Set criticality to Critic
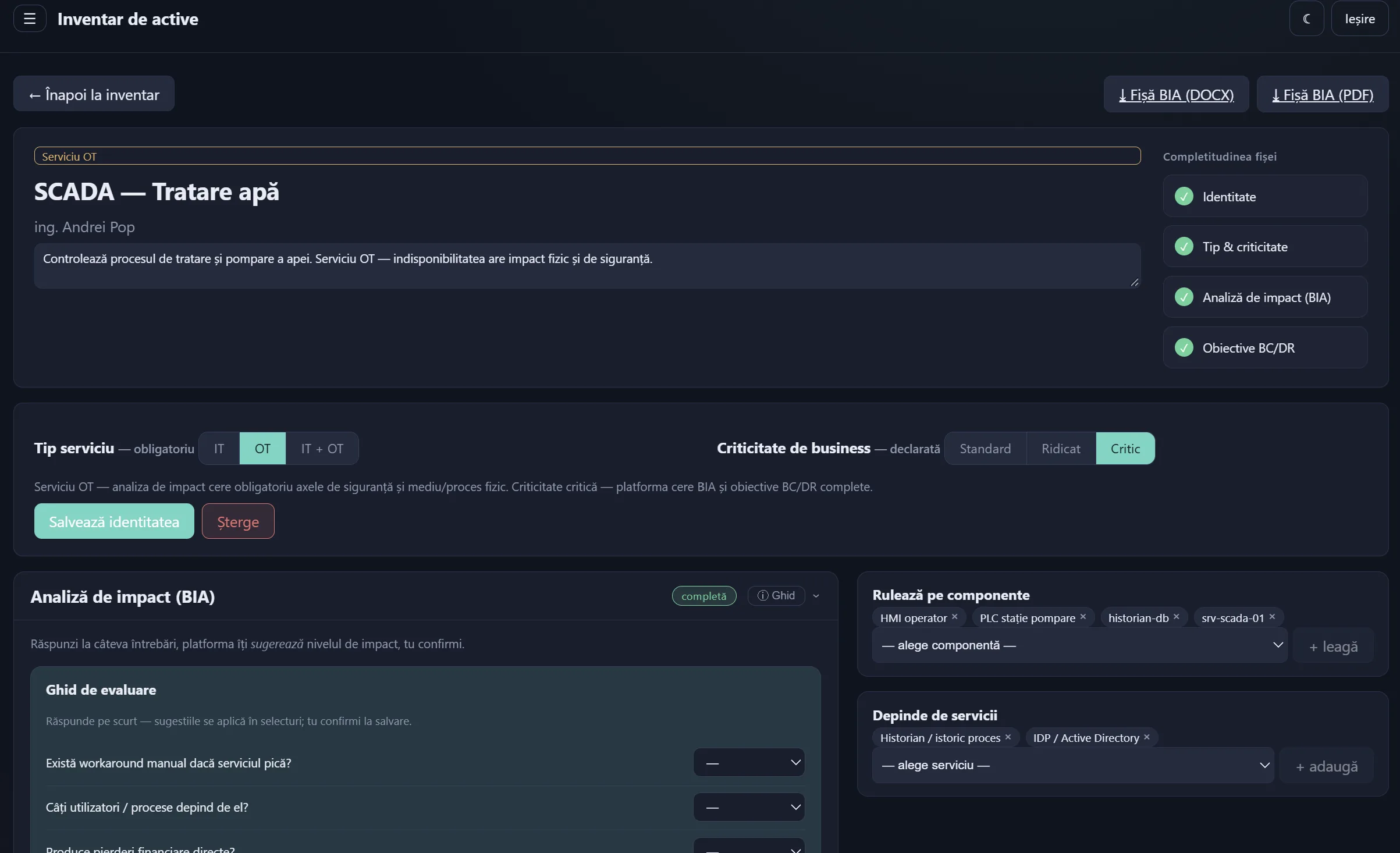 coord(1125,449)
